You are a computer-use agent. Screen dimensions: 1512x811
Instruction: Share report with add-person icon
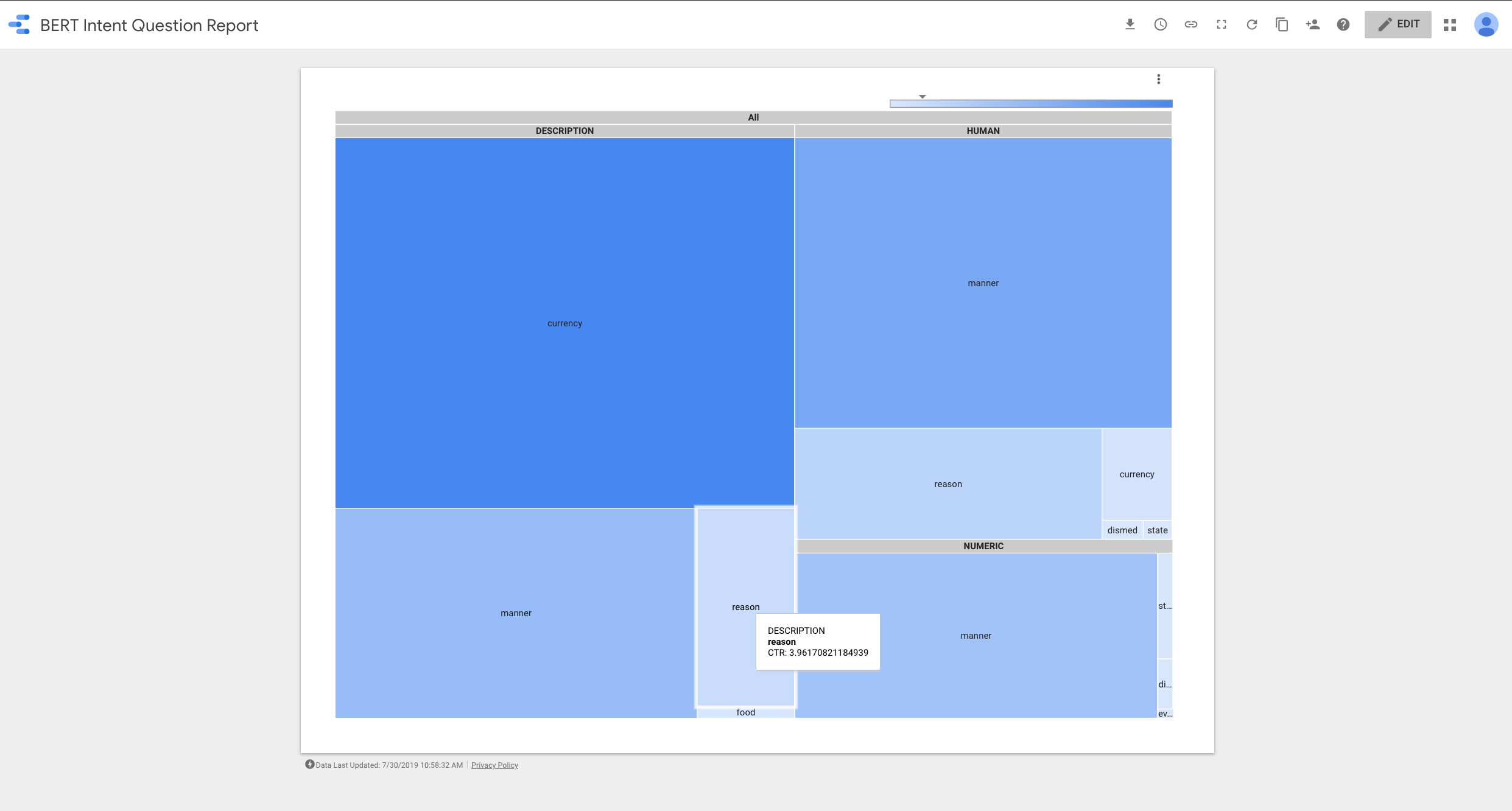pos(1312,24)
